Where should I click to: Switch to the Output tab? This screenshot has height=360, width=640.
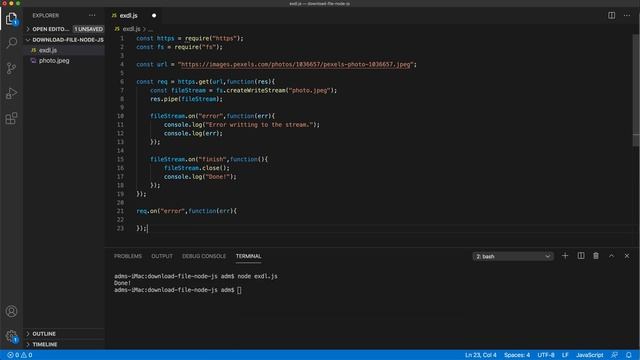(x=162, y=256)
